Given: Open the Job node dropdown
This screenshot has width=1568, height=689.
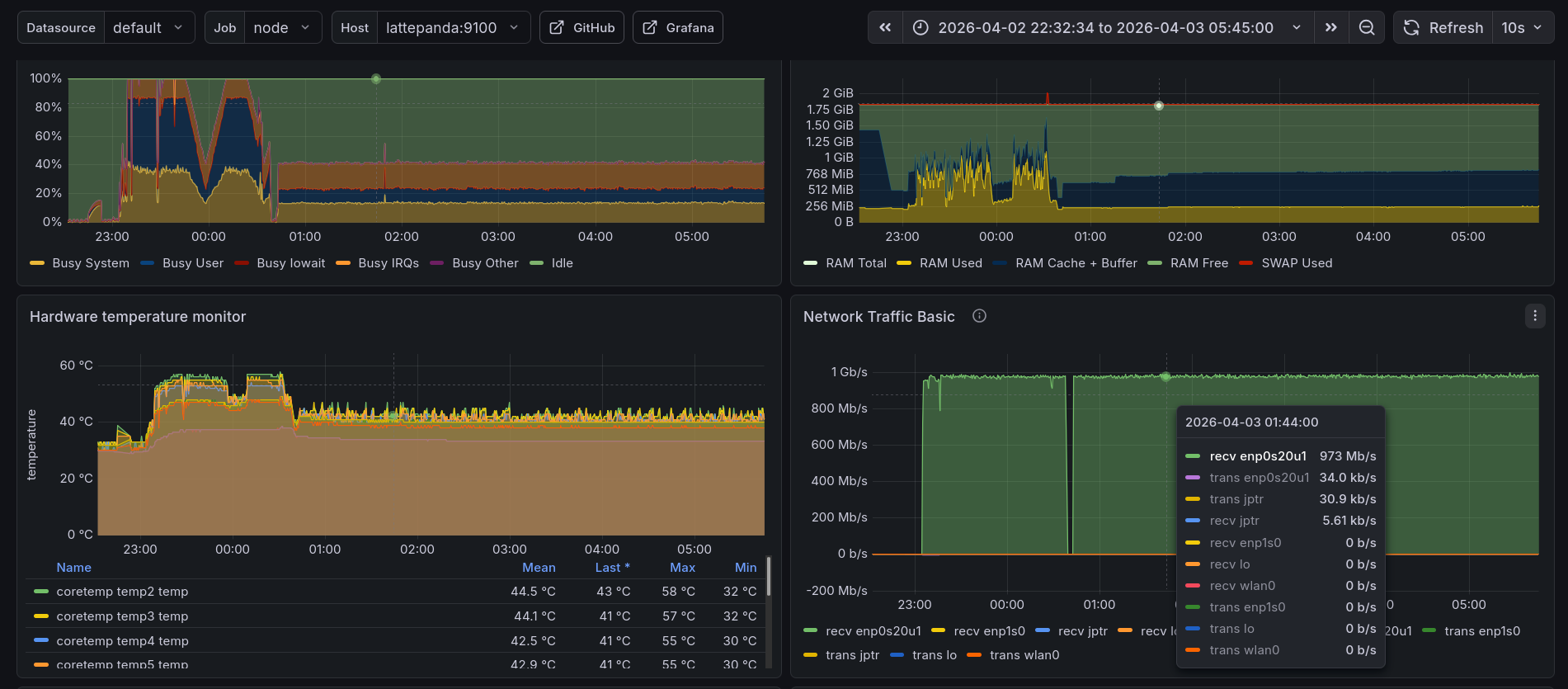Looking at the screenshot, I should point(281,27).
